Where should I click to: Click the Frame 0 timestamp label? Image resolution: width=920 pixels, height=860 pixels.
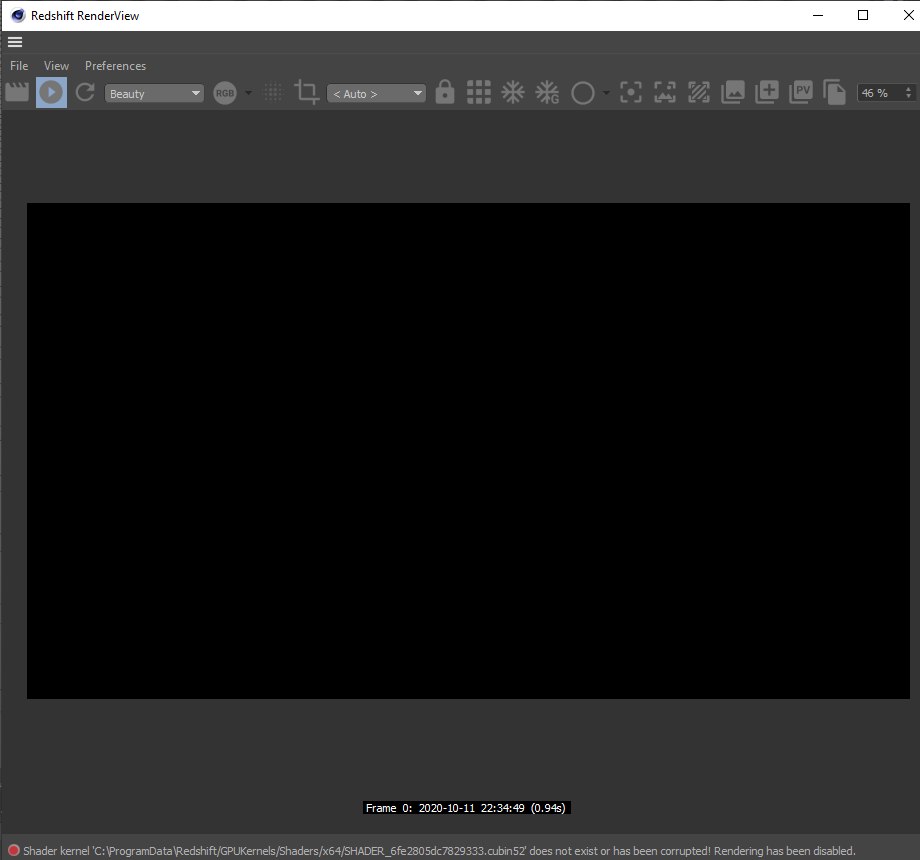click(x=466, y=808)
